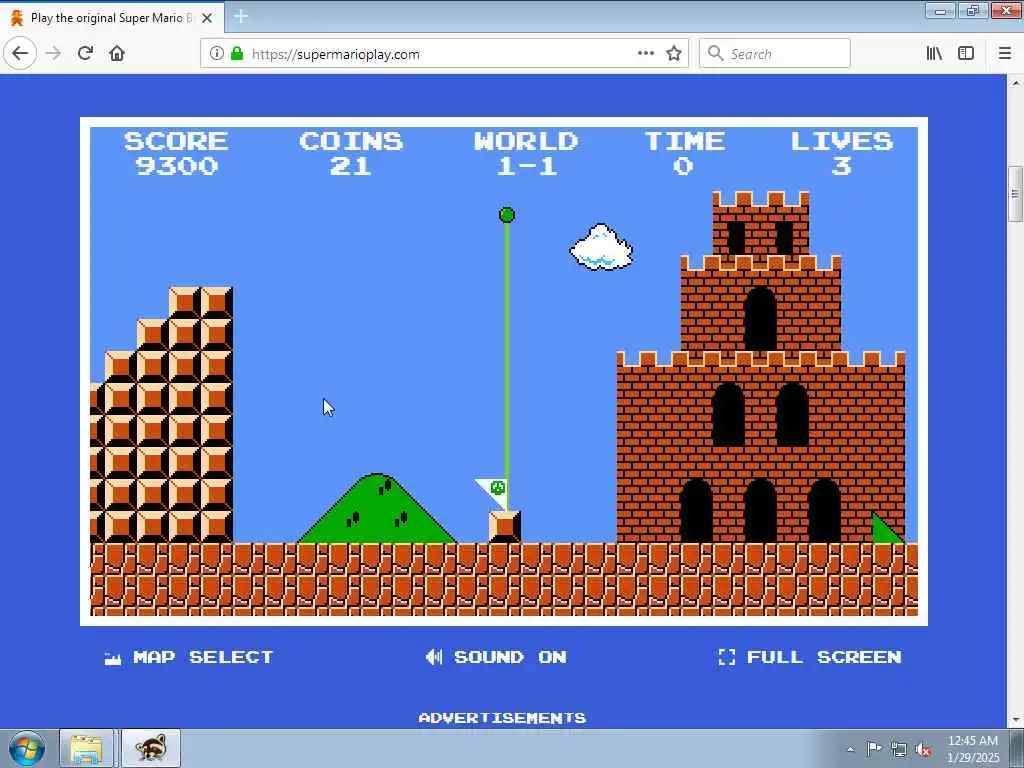Show hidden tray icons arrow
This screenshot has width=1024, height=768.
pos(850,749)
